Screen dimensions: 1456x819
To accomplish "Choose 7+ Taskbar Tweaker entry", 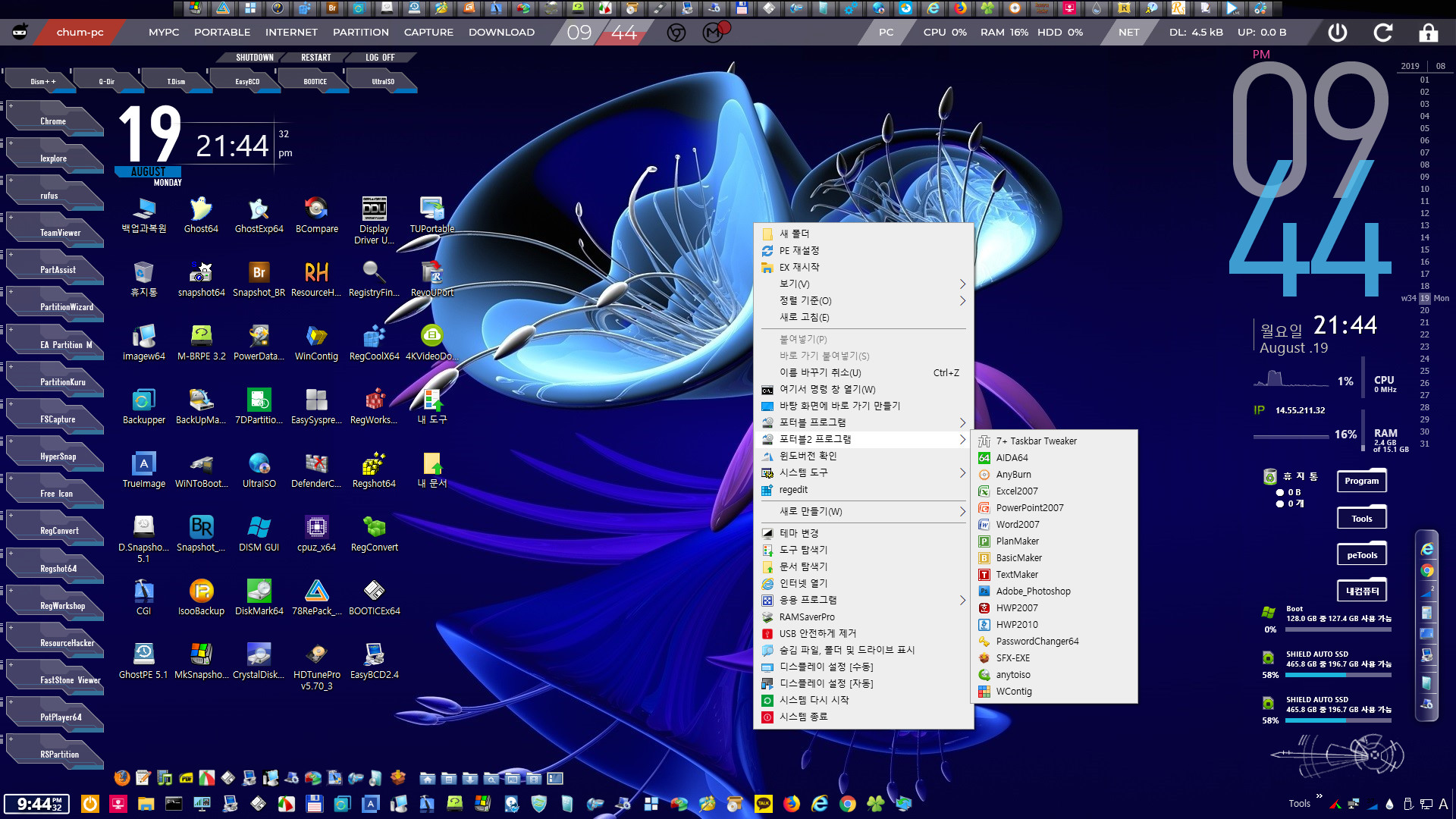I will 1054,441.
